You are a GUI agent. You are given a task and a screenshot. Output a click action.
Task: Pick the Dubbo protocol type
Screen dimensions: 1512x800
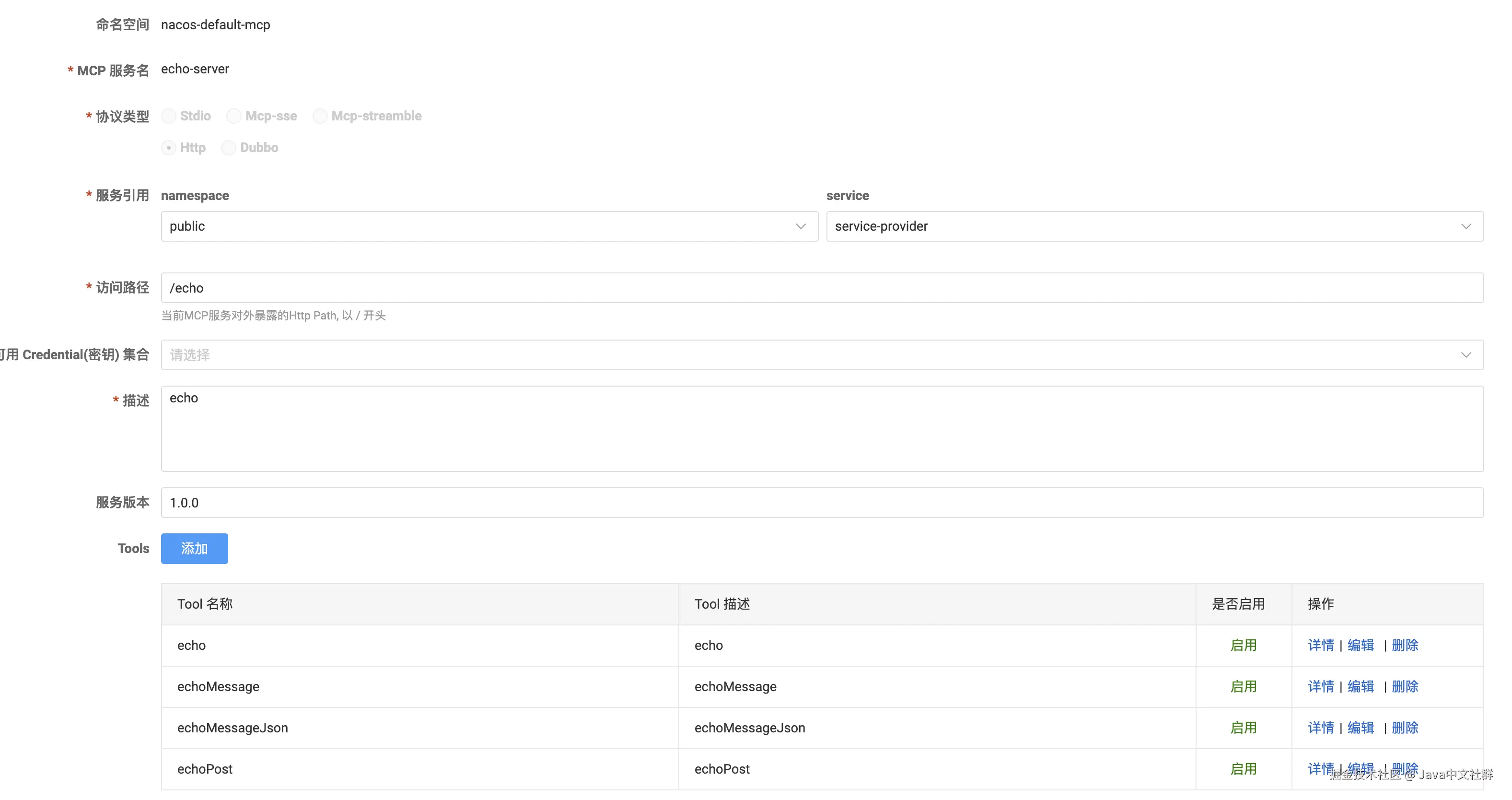tap(229, 147)
